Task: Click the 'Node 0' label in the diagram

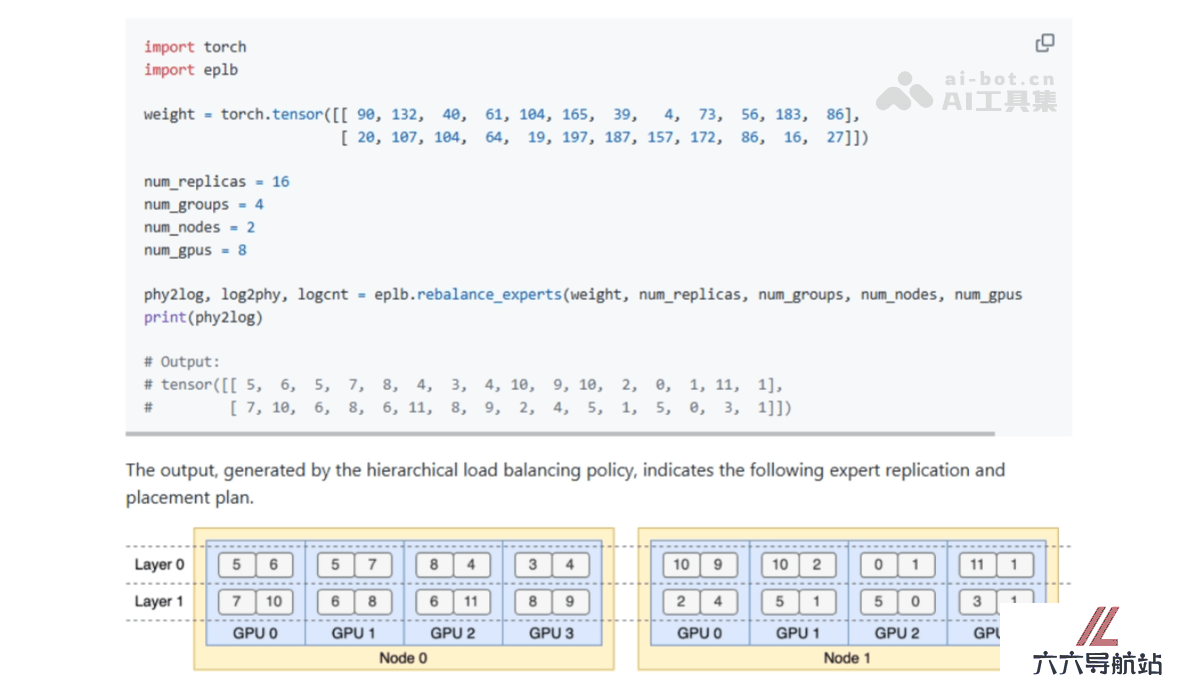Action: point(403,658)
